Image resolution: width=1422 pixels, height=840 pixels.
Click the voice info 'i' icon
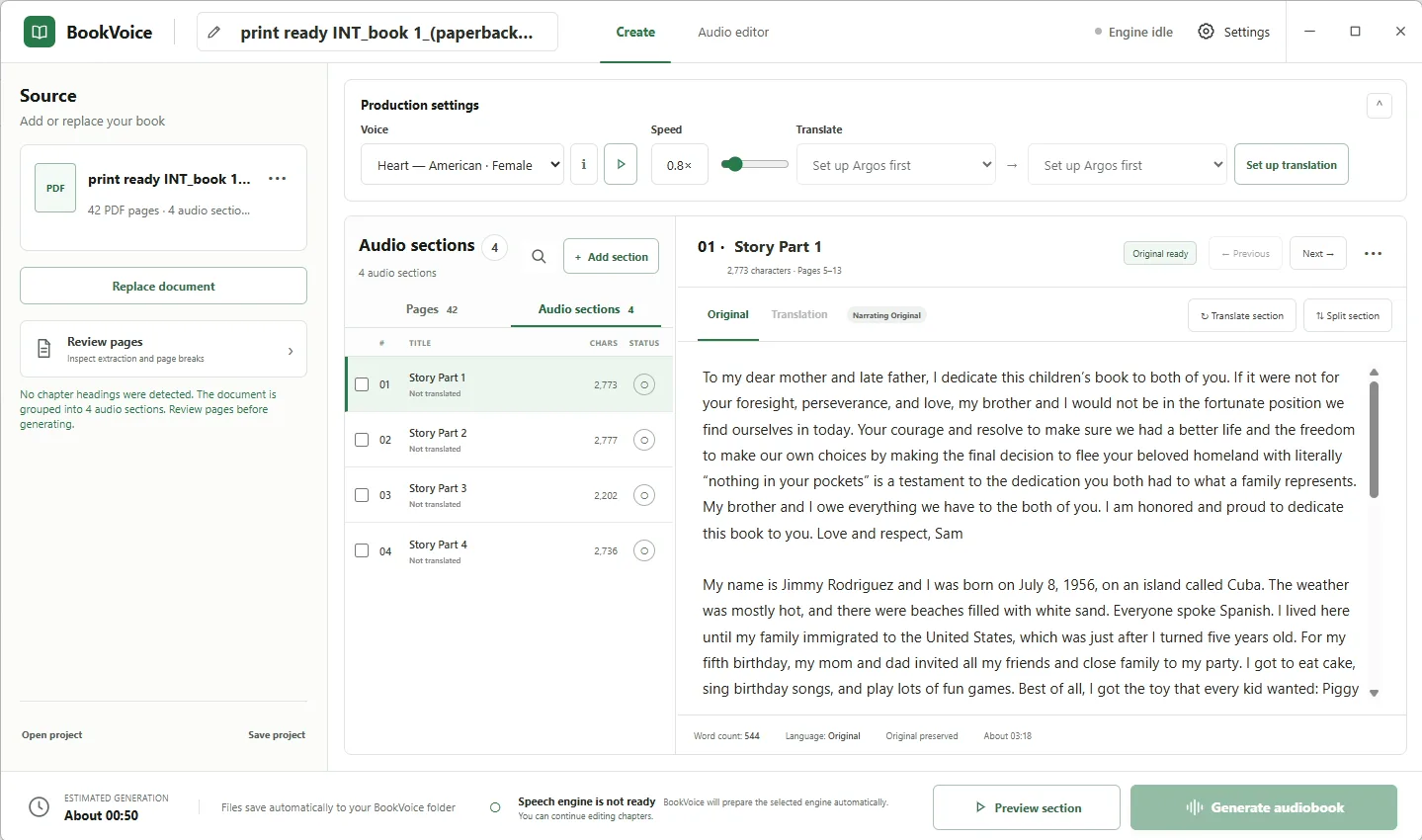pos(584,165)
